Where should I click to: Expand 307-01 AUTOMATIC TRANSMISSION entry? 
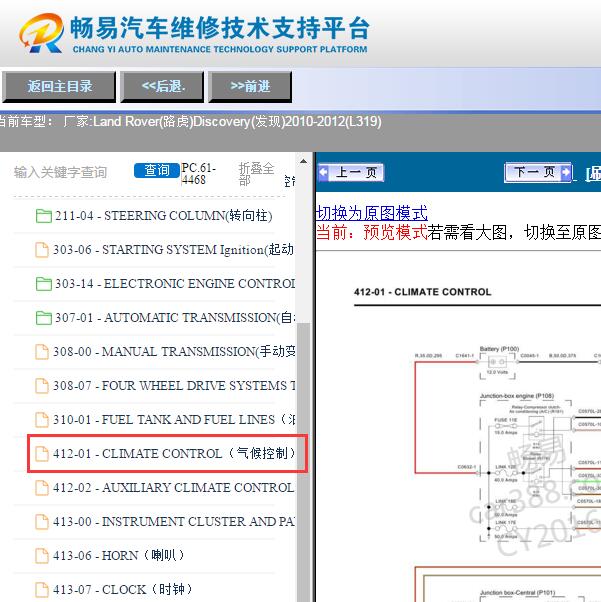(175, 318)
